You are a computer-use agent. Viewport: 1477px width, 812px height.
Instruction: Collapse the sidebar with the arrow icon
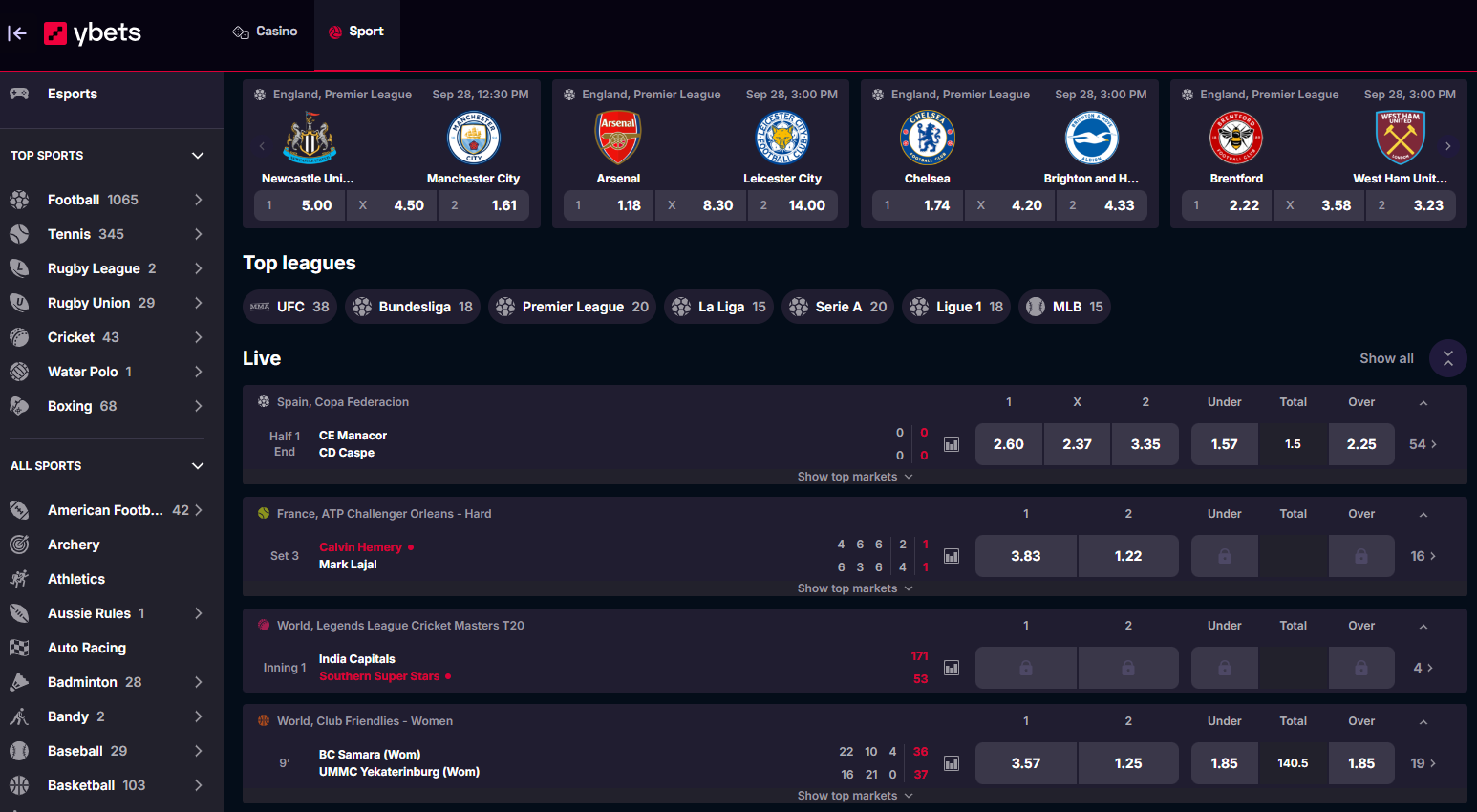point(17,33)
